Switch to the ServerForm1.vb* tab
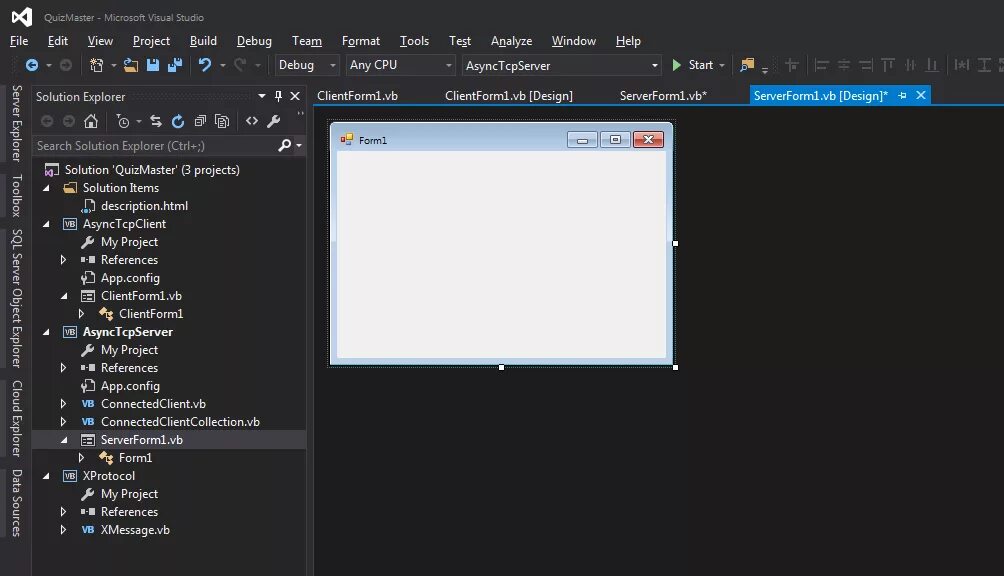The image size is (1004, 576). [x=663, y=95]
